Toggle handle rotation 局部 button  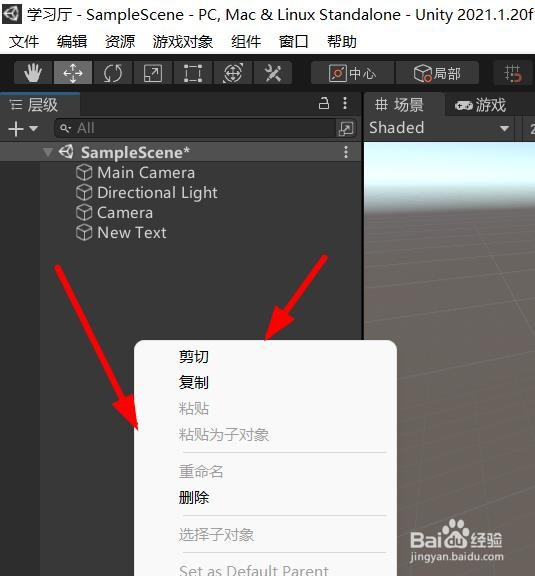(x=437, y=73)
